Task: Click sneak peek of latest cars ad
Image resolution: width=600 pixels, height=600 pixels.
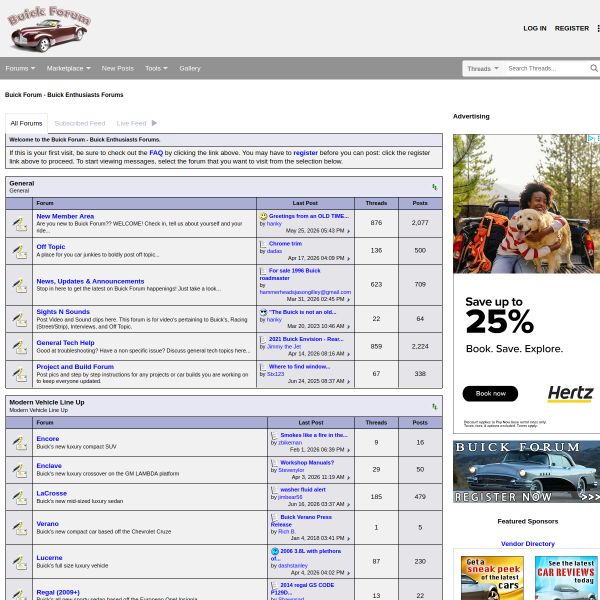Action: (492, 578)
